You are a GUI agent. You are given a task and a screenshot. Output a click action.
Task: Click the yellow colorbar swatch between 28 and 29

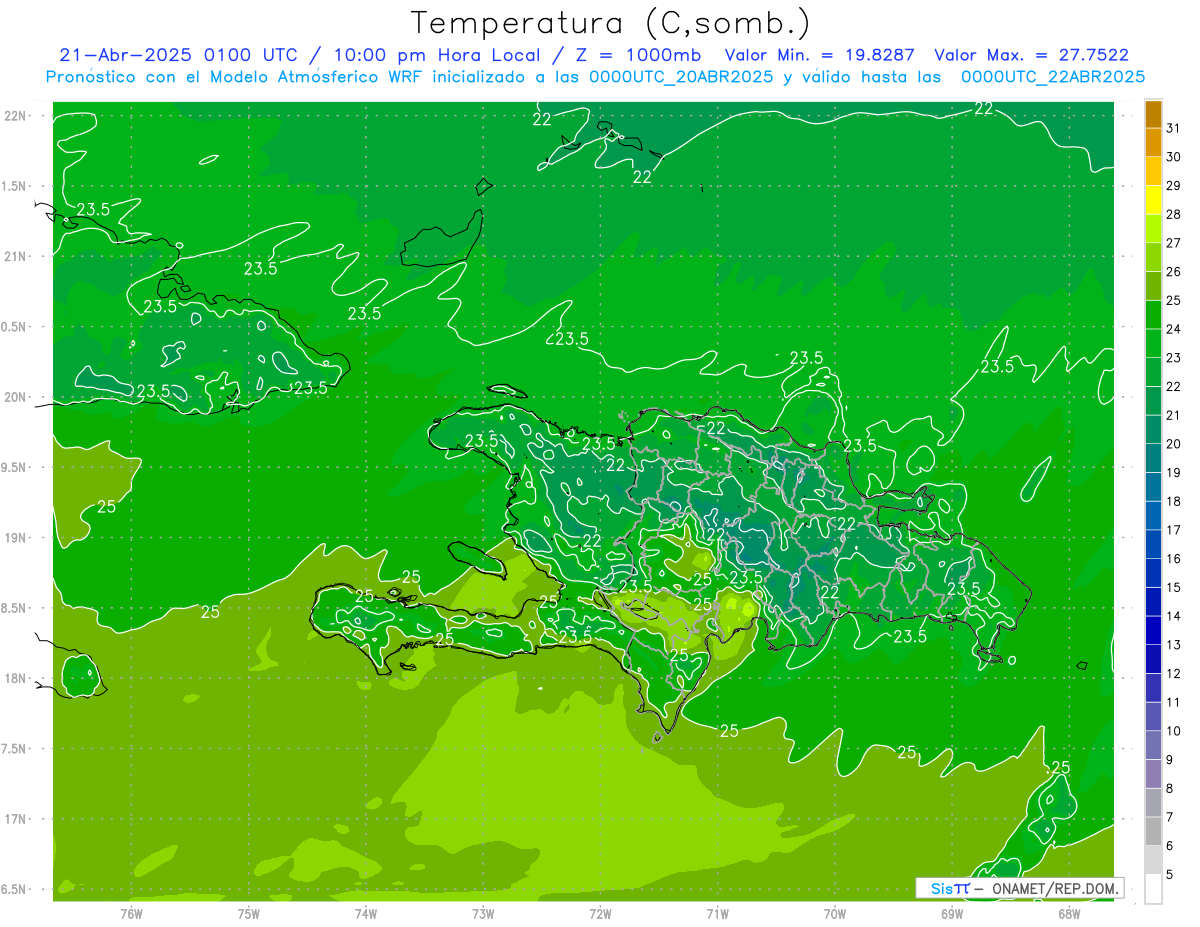coord(1153,200)
